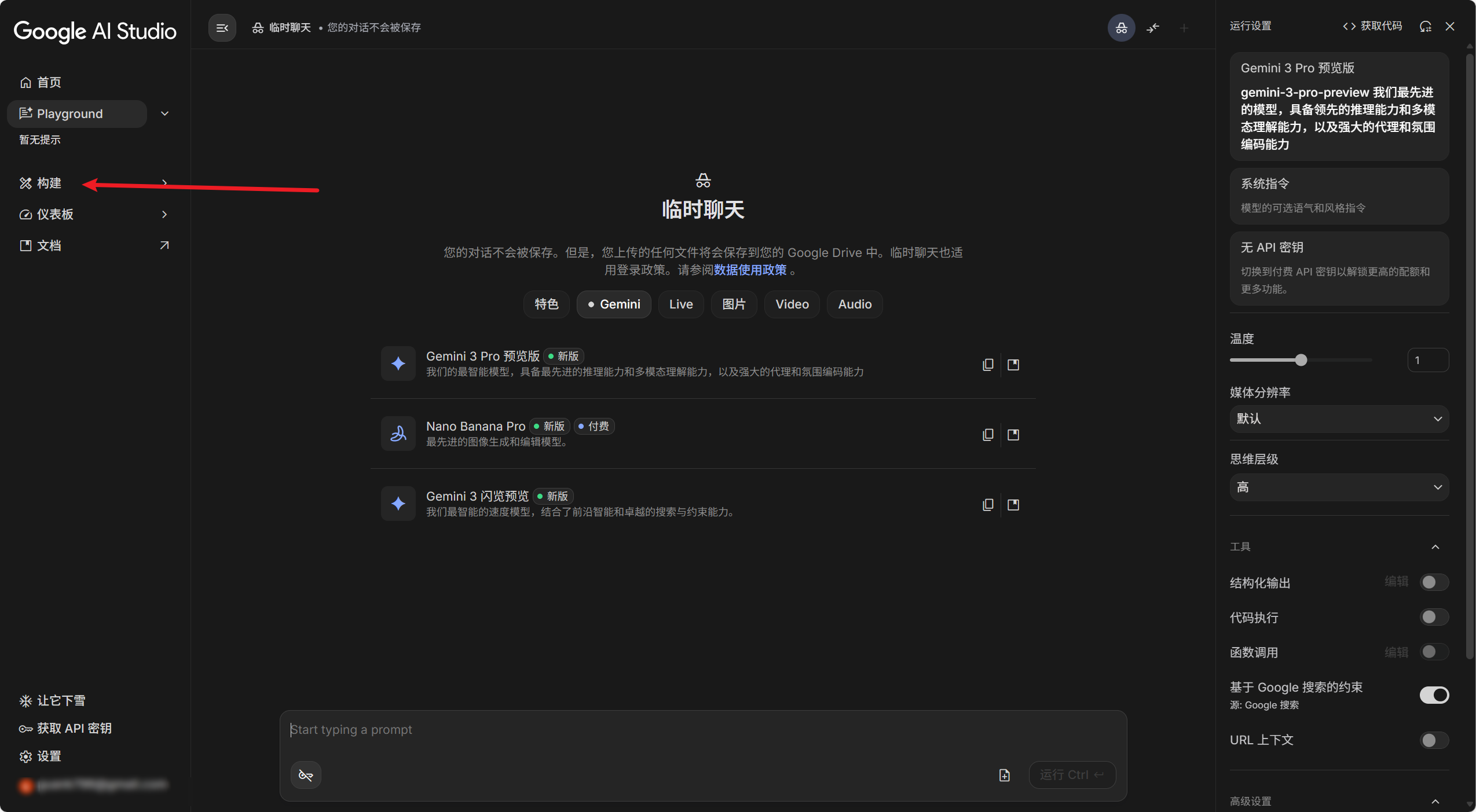Attach a file in the prompt box
Screen dimensions: 1476x812
click(x=1003, y=775)
